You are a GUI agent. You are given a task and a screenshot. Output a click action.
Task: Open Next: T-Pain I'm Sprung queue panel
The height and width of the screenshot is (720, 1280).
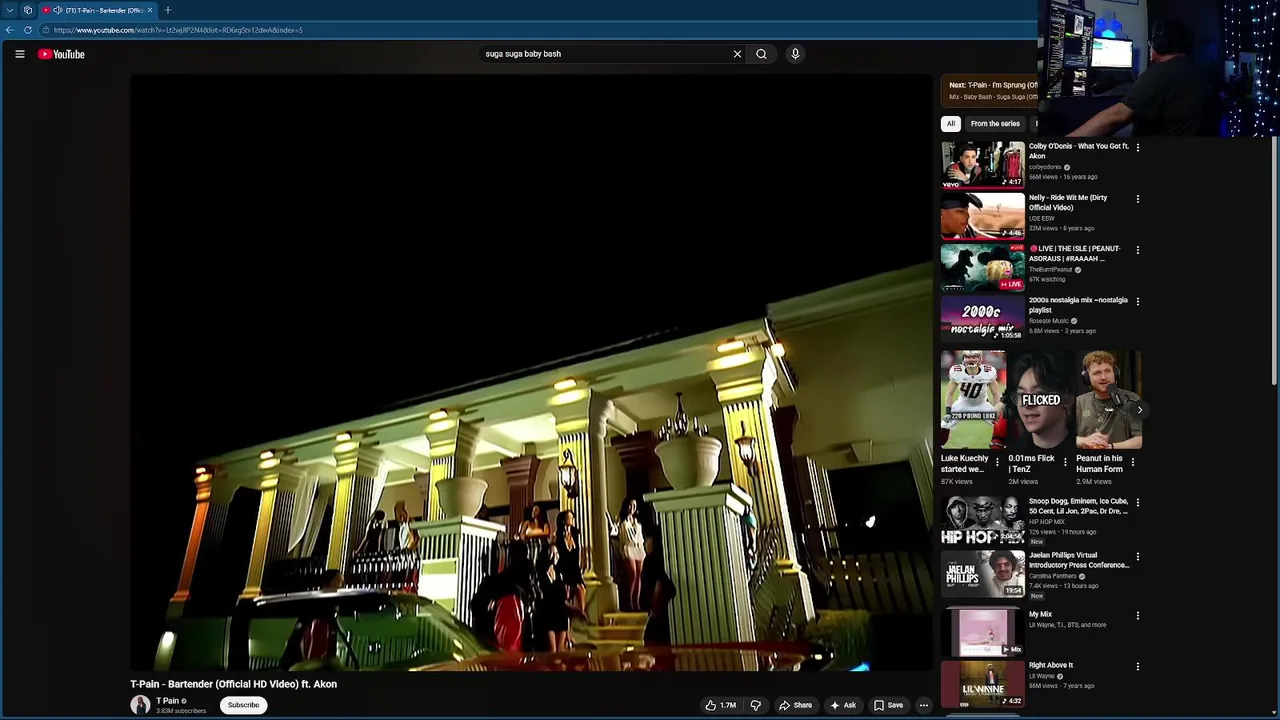point(990,91)
